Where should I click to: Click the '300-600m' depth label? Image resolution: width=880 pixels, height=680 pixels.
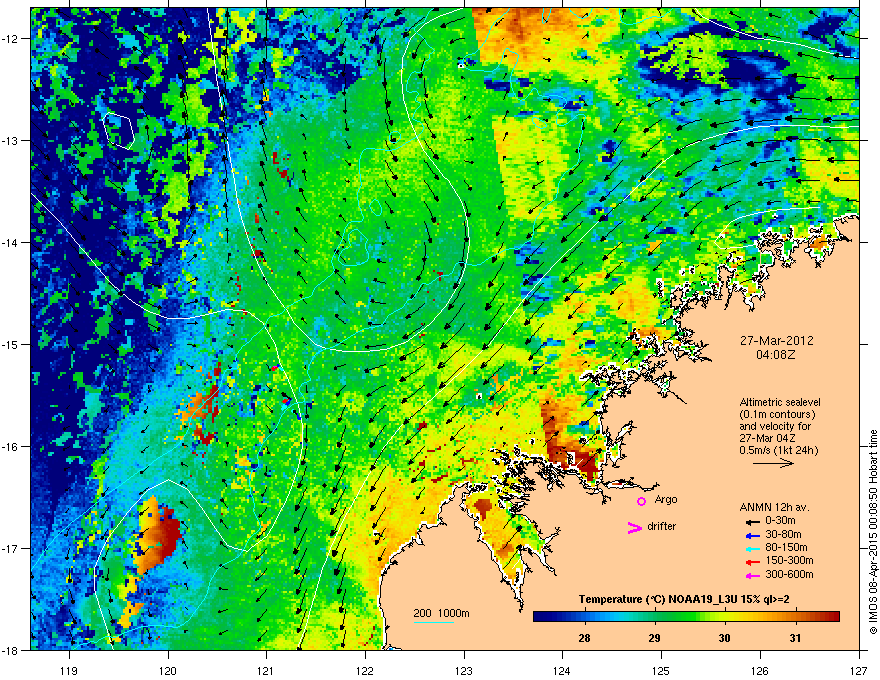(x=789, y=574)
